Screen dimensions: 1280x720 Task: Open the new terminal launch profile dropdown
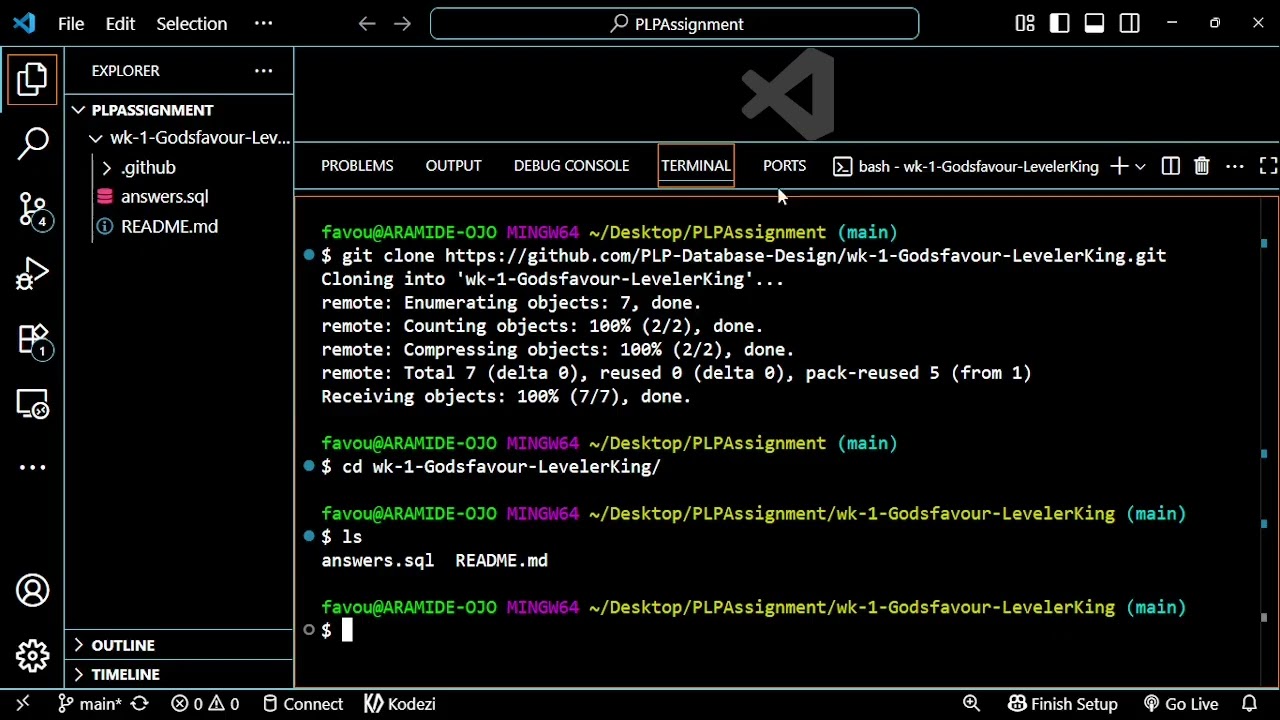coord(1140,166)
